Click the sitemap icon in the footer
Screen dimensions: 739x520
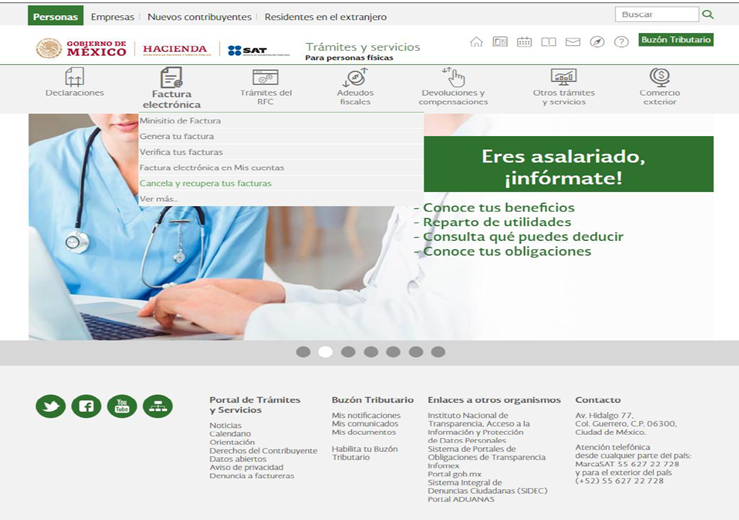[x=157, y=406]
